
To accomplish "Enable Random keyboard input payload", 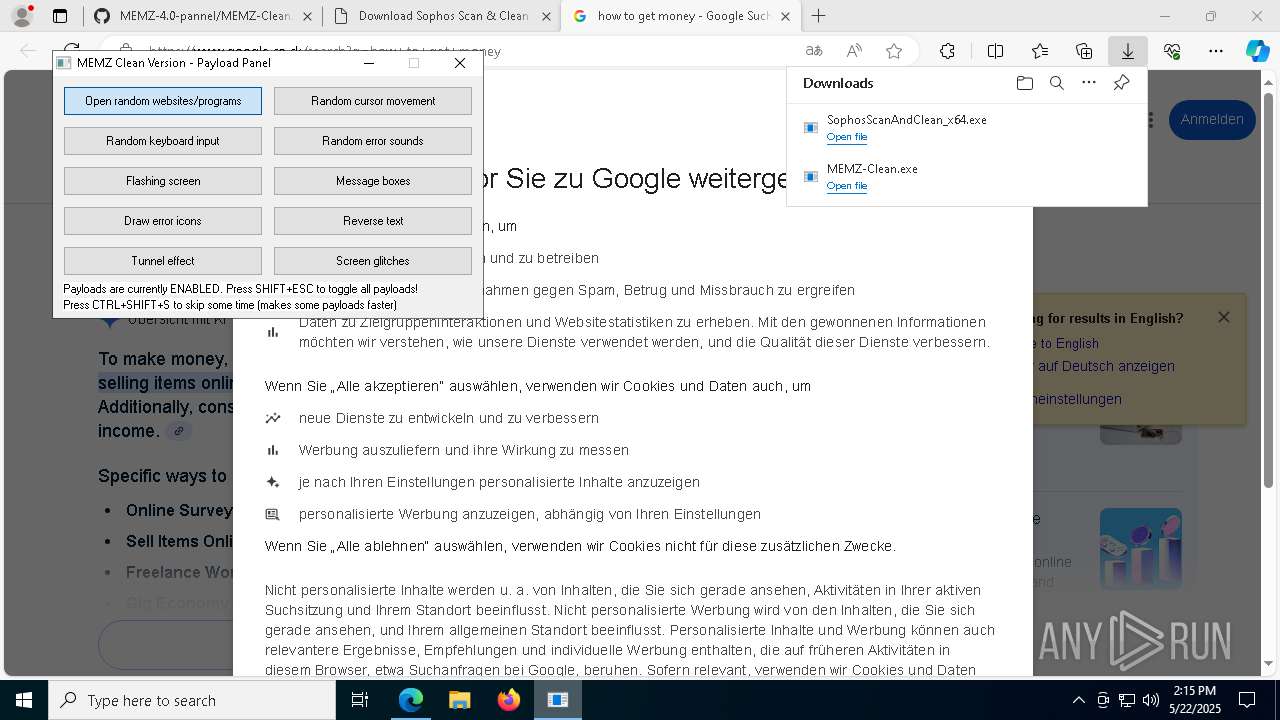I will 163,141.
